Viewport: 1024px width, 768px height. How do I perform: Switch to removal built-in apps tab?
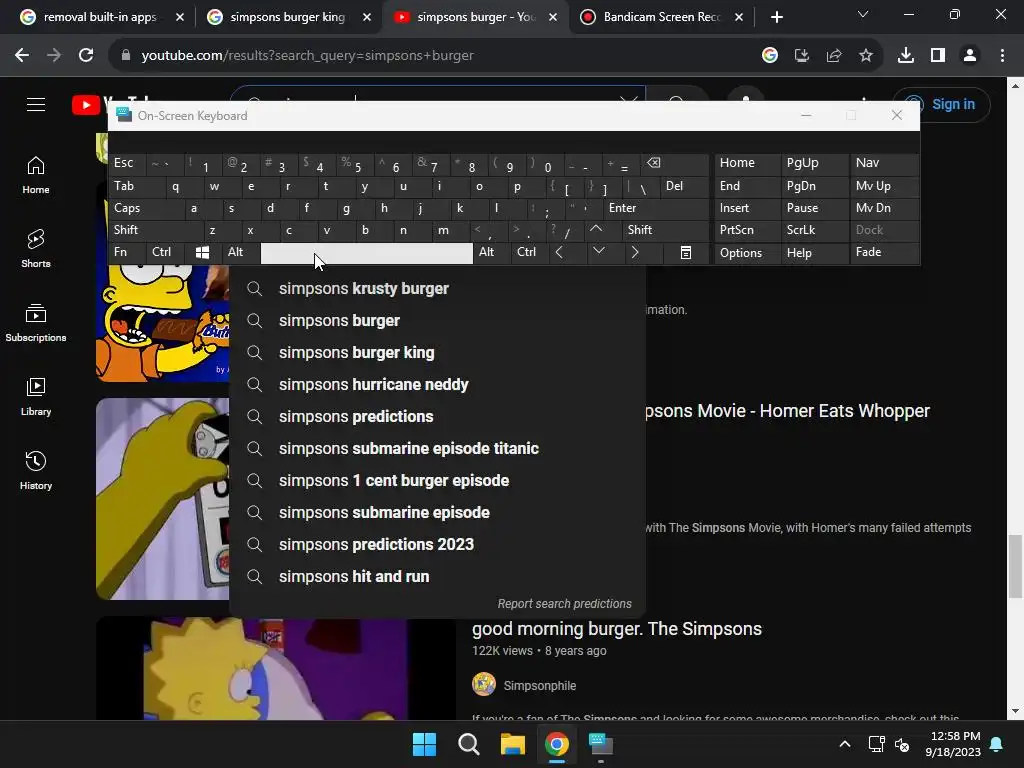[x=101, y=17]
